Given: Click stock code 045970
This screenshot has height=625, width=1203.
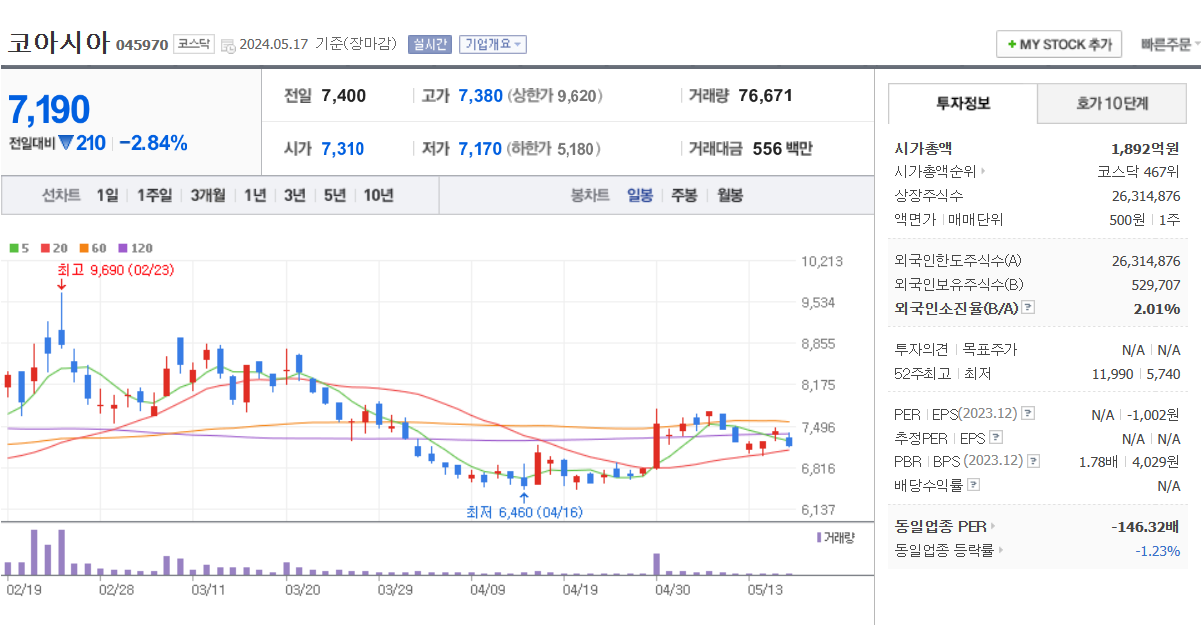Looking at the screenshot, I should tap(142, 45).
